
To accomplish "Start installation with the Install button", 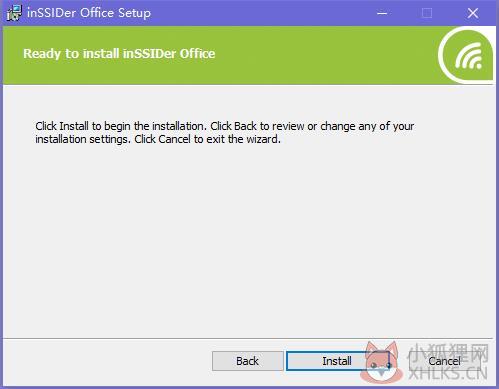I will pyautogui.click(x=337, y=361).
